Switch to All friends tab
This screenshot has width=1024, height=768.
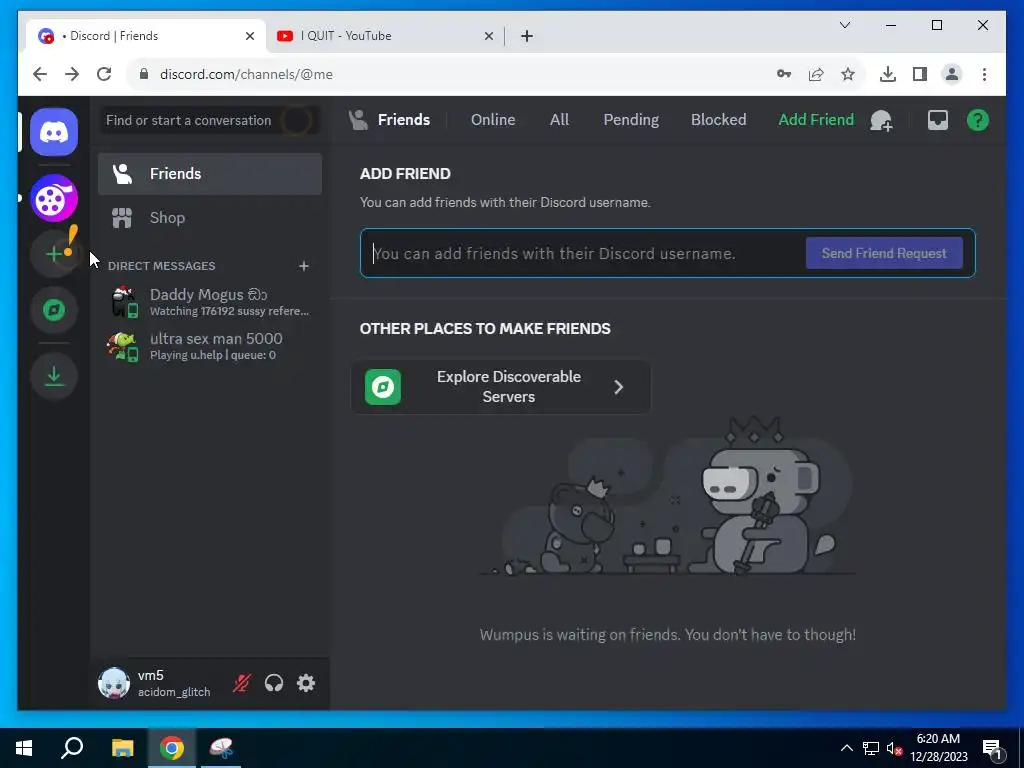click(x=559, y=120)
